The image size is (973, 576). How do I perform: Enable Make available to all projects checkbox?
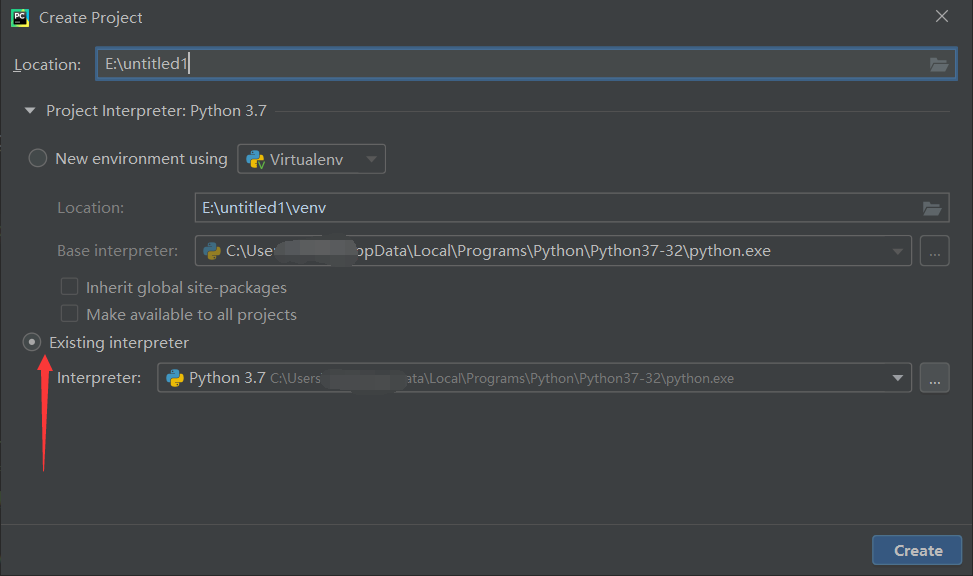click(70, 313)
